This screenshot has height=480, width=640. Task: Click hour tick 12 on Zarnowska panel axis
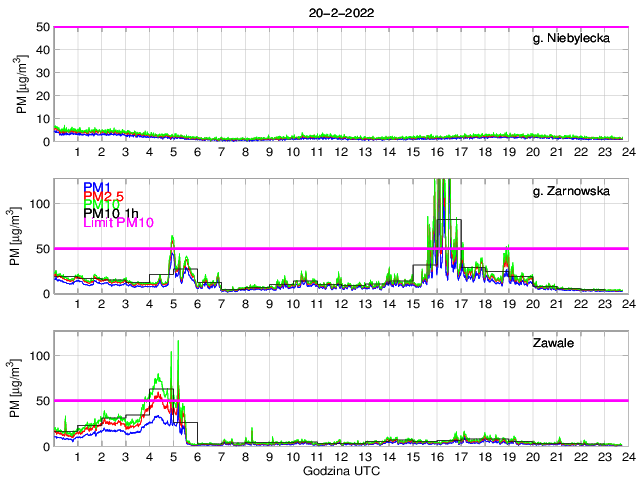[340, 304]
